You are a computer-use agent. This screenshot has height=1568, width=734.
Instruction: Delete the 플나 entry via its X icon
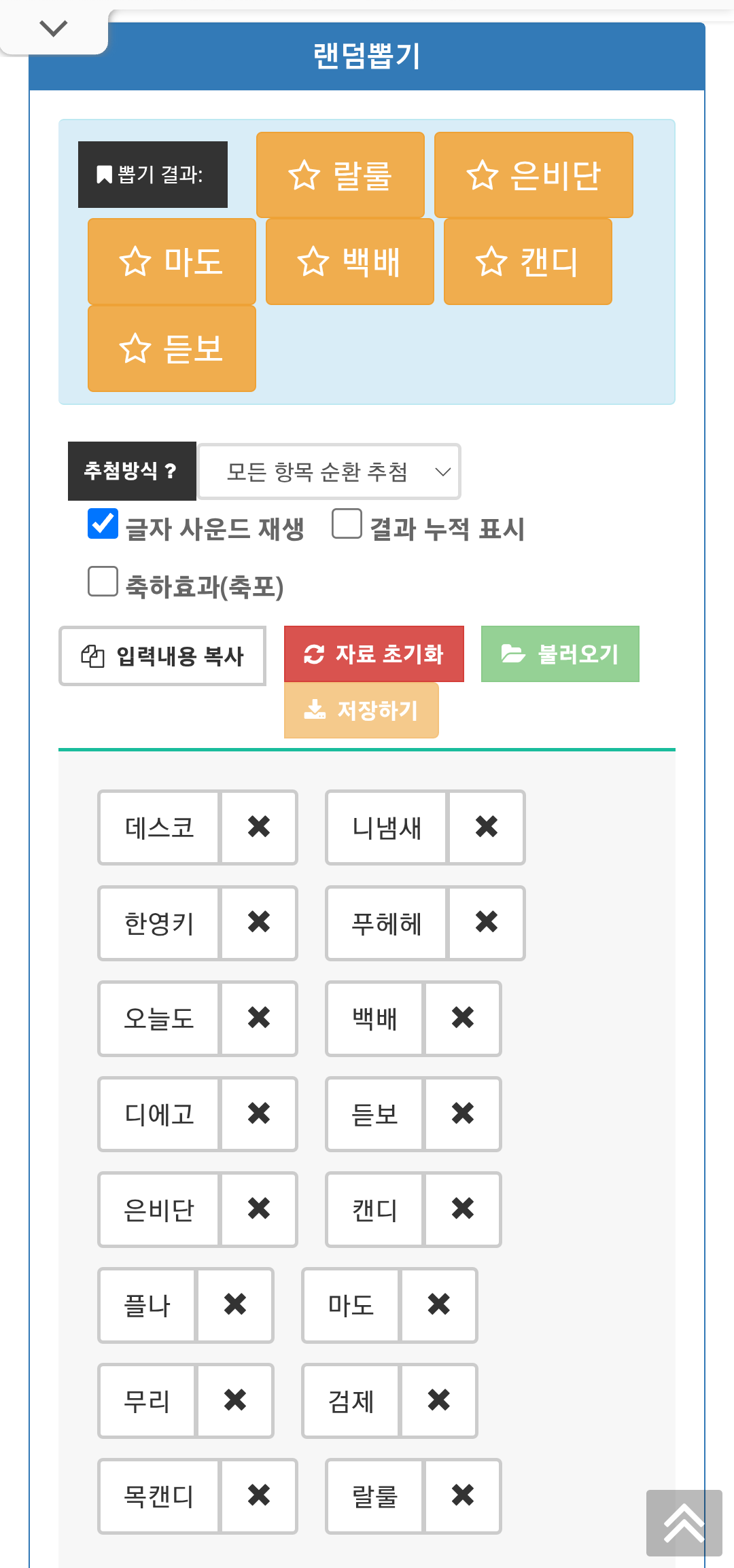235,1304
